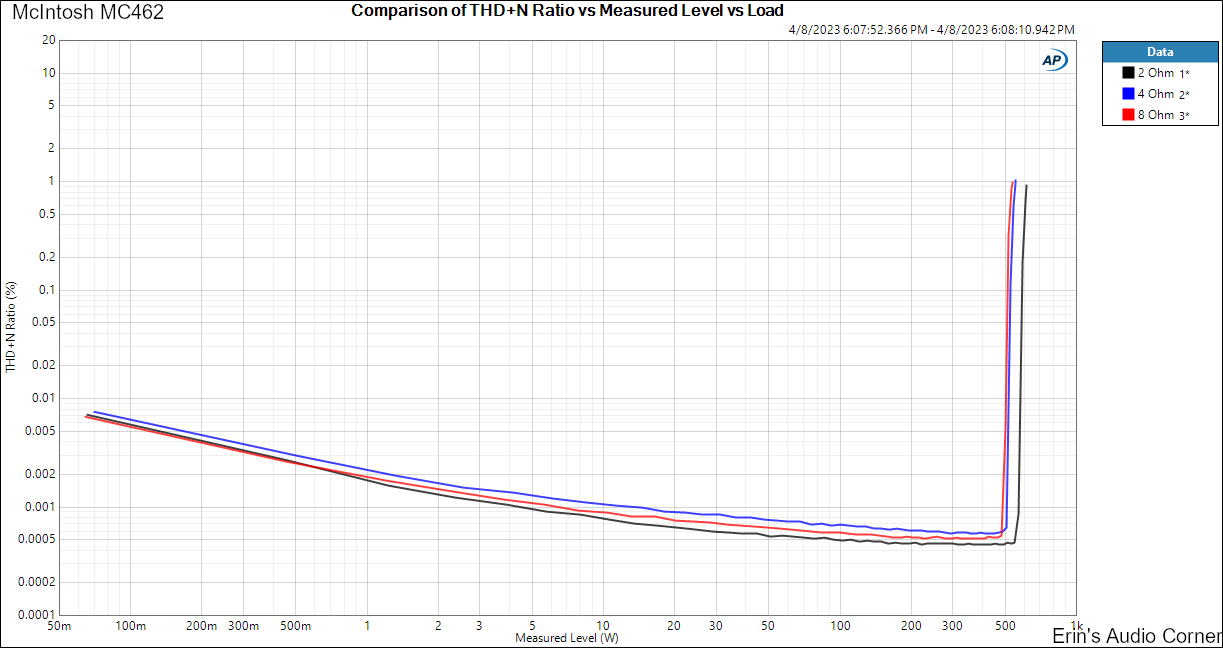Click the "Measured Level (W)" horizontal axis label
1223x648 pixels.
(567, 637)
